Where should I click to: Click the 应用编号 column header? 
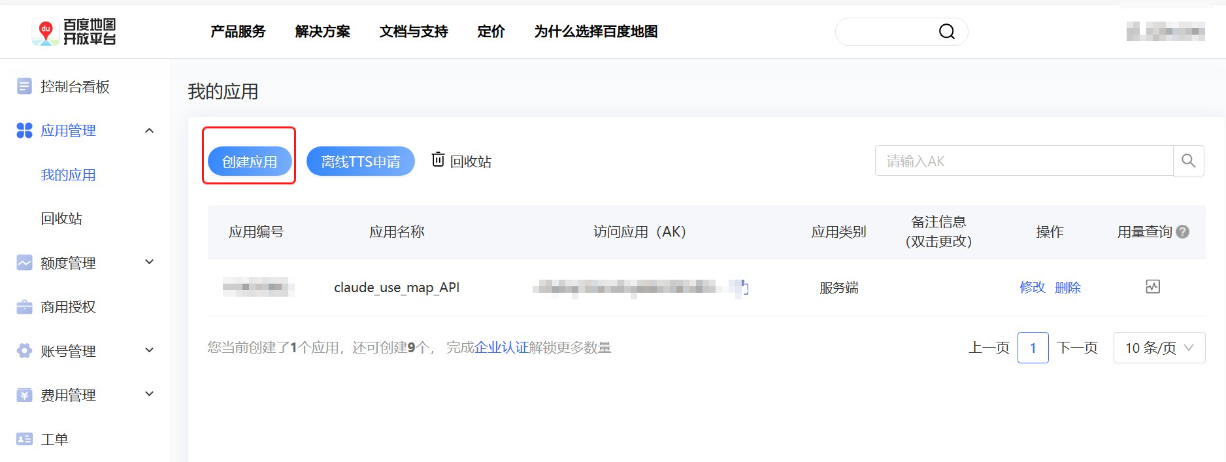(256, 232)
